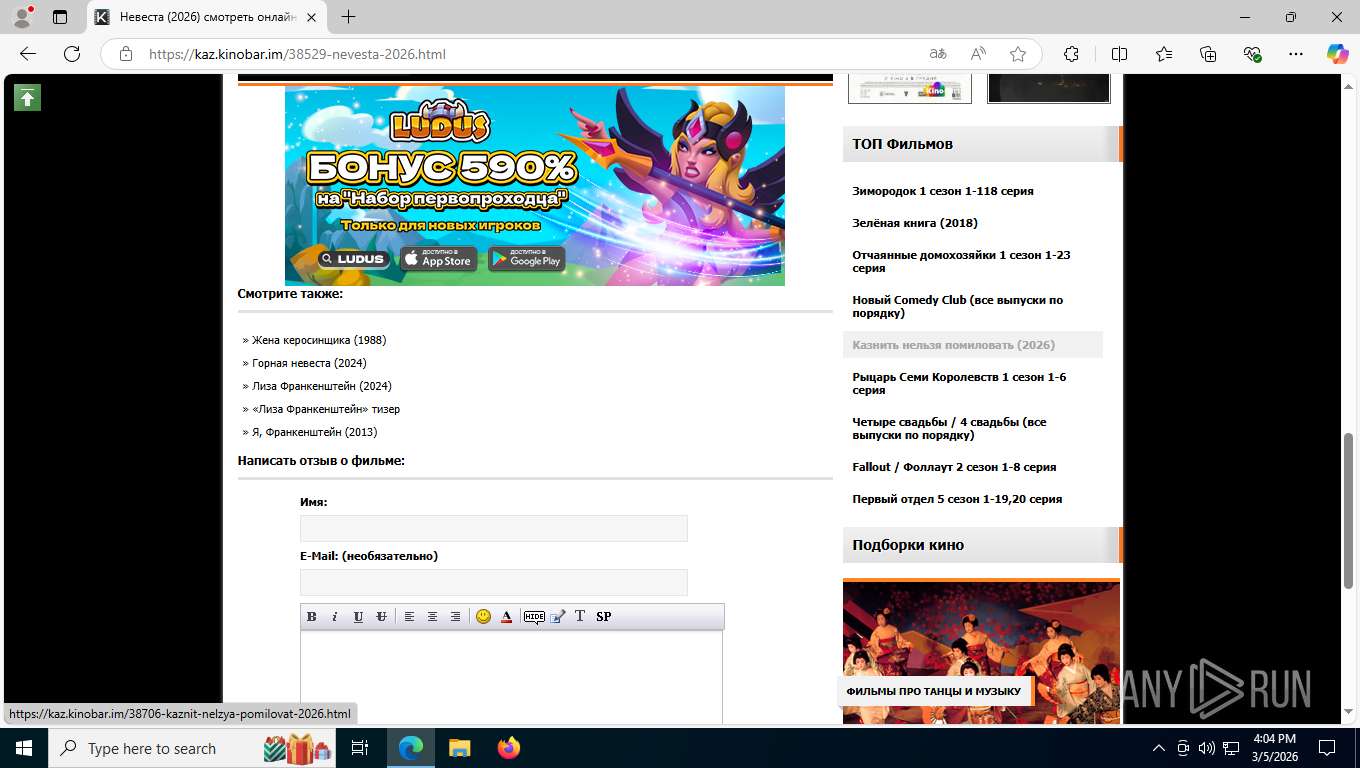
Task: Apply italic formatting in comment editor
Action: [335, 617]
